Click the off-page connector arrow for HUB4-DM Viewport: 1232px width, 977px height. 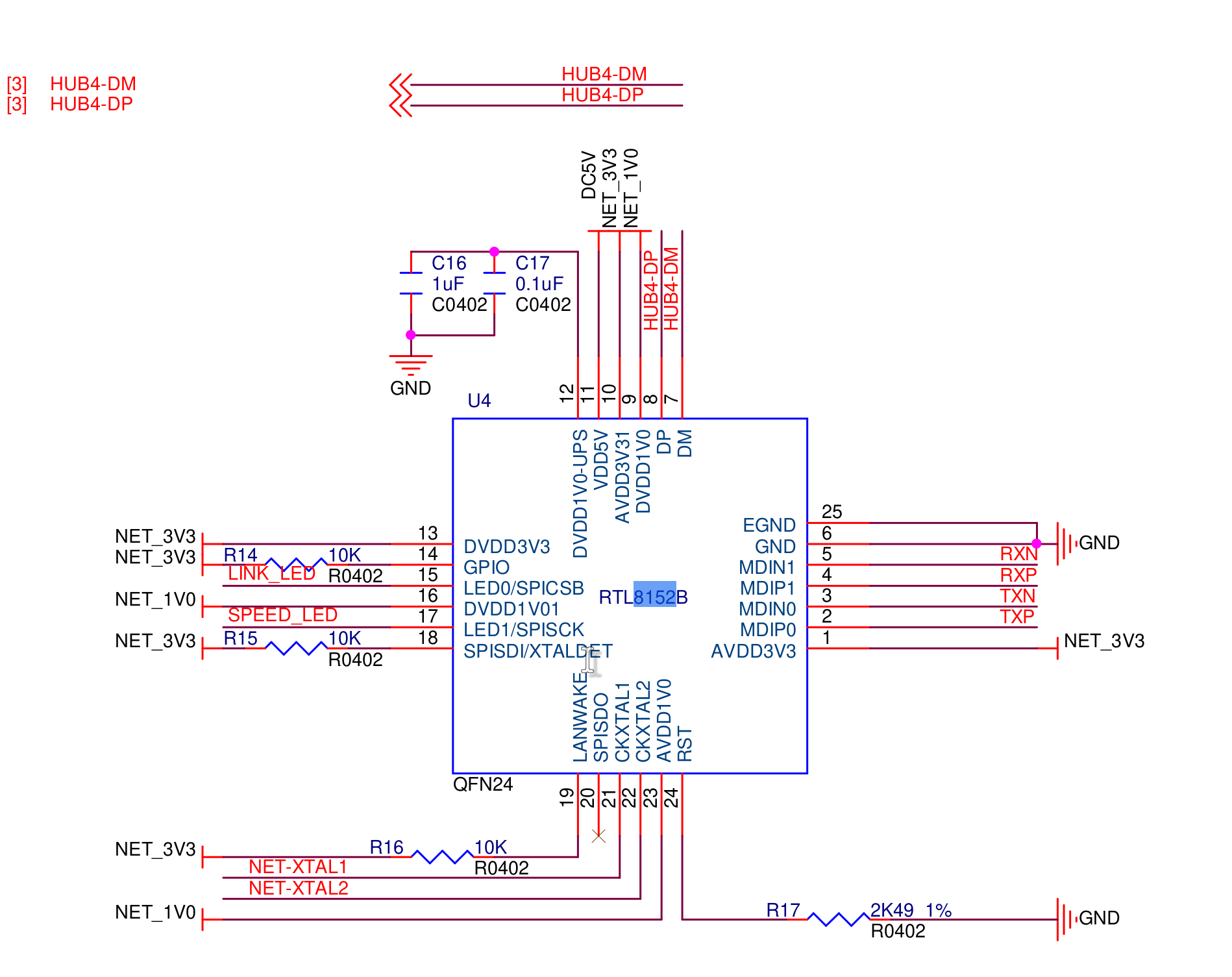point(400,84)
